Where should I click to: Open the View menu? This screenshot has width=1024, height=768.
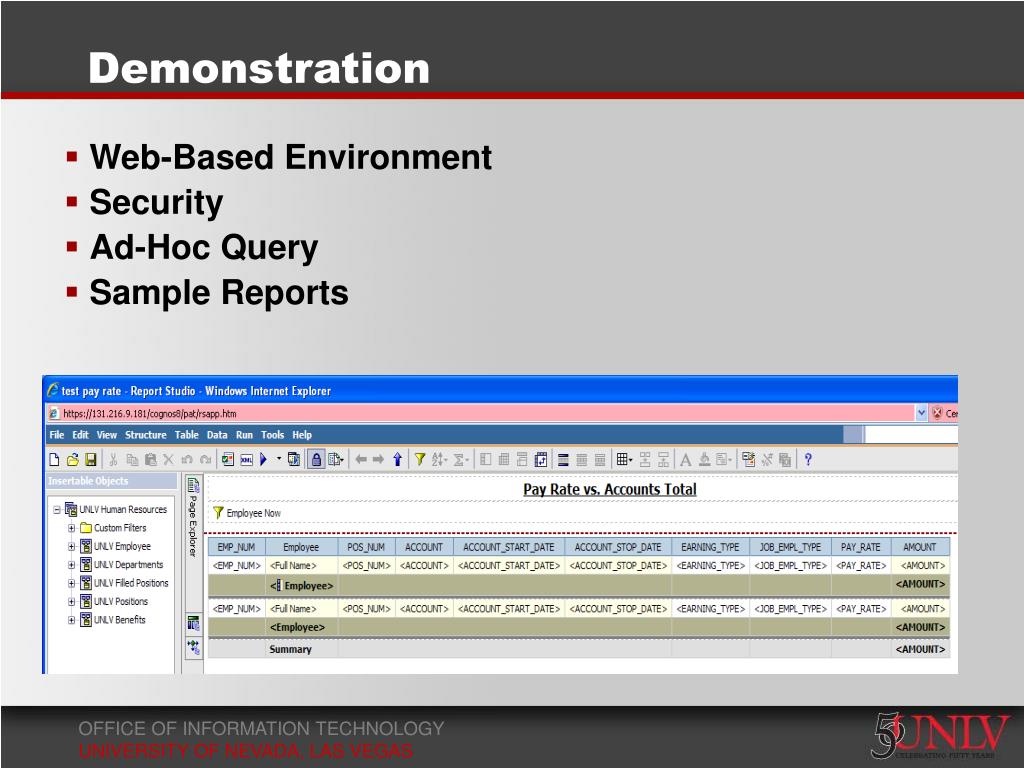click(106, 435)
